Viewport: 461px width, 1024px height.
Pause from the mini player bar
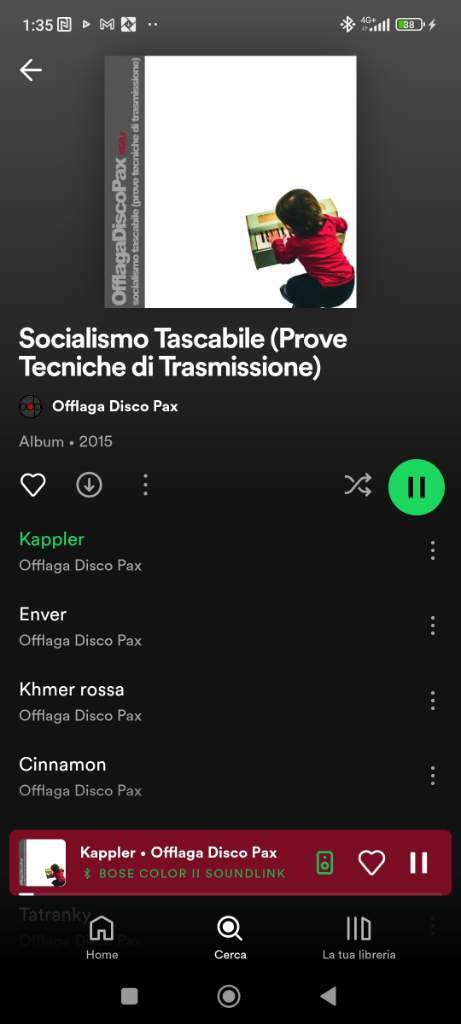(x=419, y=863)
